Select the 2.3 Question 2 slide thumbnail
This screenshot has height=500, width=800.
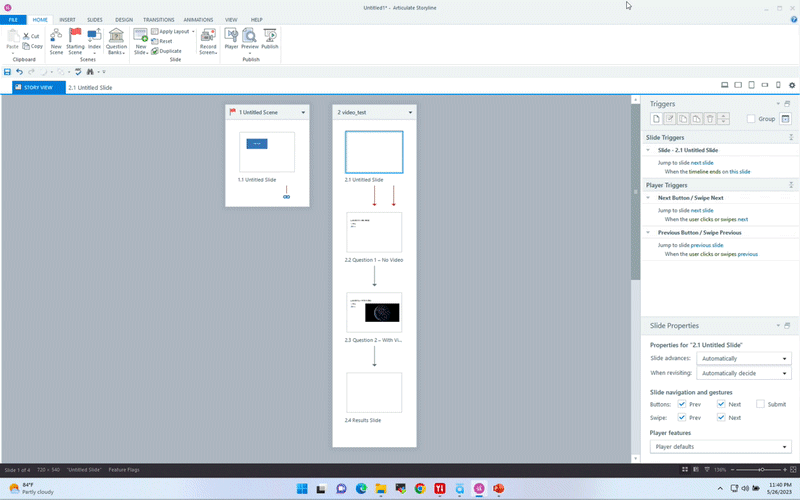point(374,312)
